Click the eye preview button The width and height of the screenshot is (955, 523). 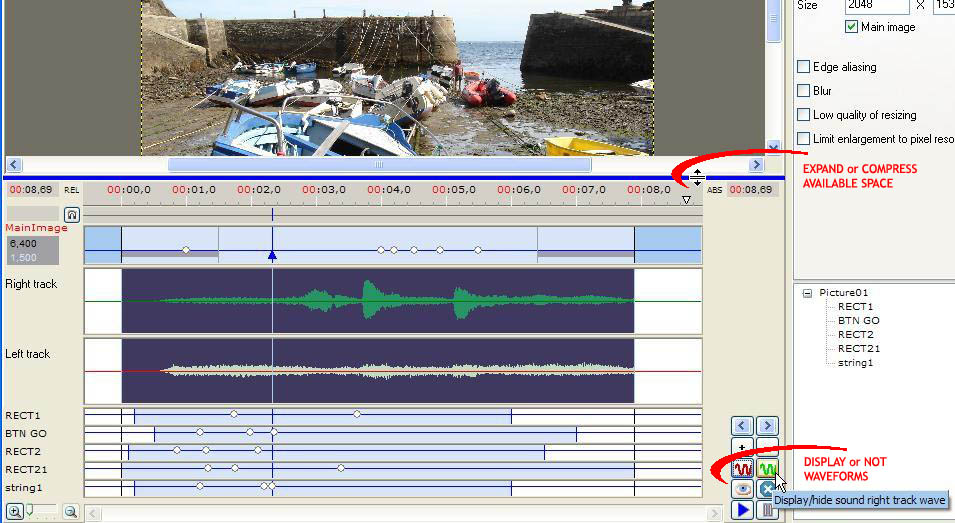coord(742,489)
